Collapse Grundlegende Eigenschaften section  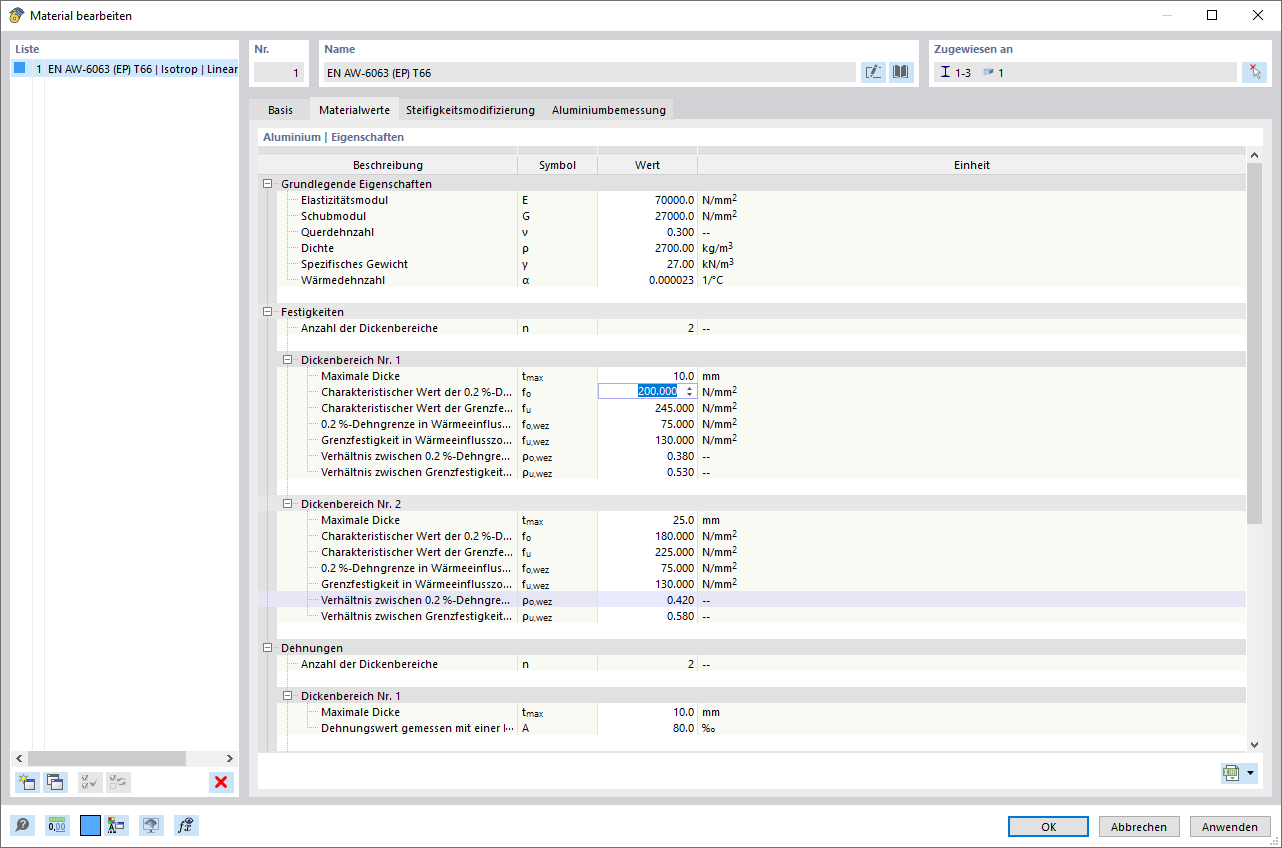click(267, 184)
